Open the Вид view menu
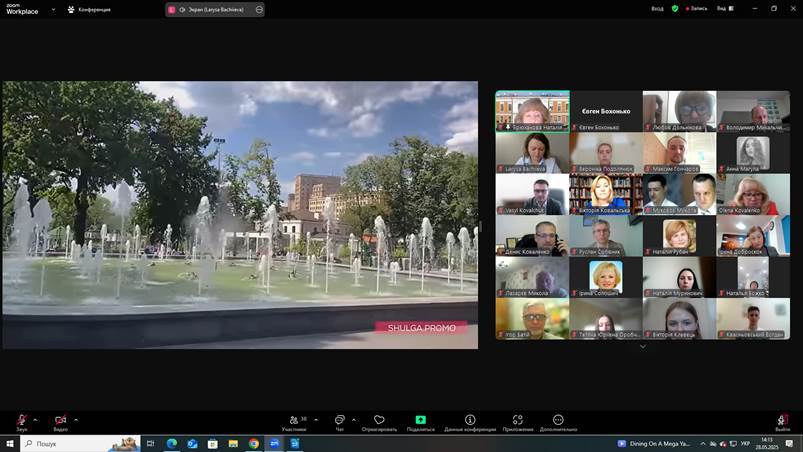Screen dimensions: 803x452 (x=723, y=8)
